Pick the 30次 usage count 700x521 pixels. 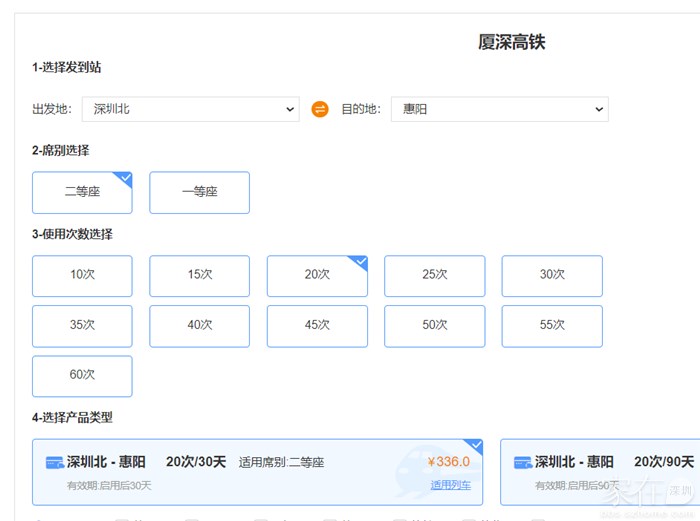point(552,275)
